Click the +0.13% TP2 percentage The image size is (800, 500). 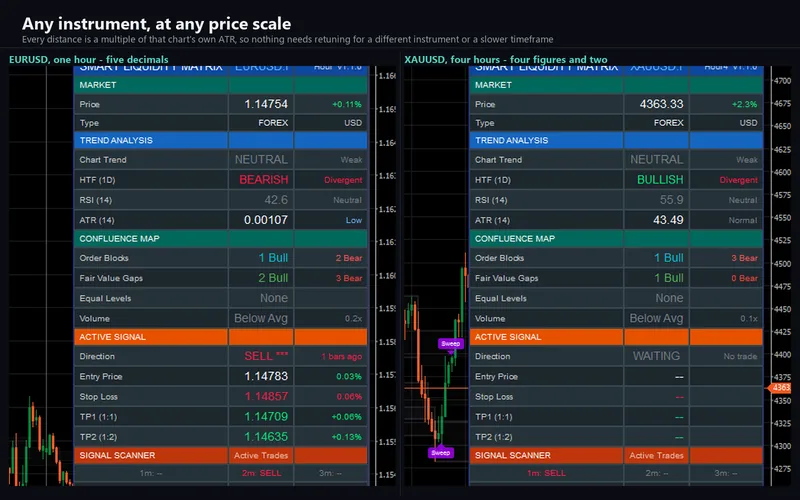346,437
